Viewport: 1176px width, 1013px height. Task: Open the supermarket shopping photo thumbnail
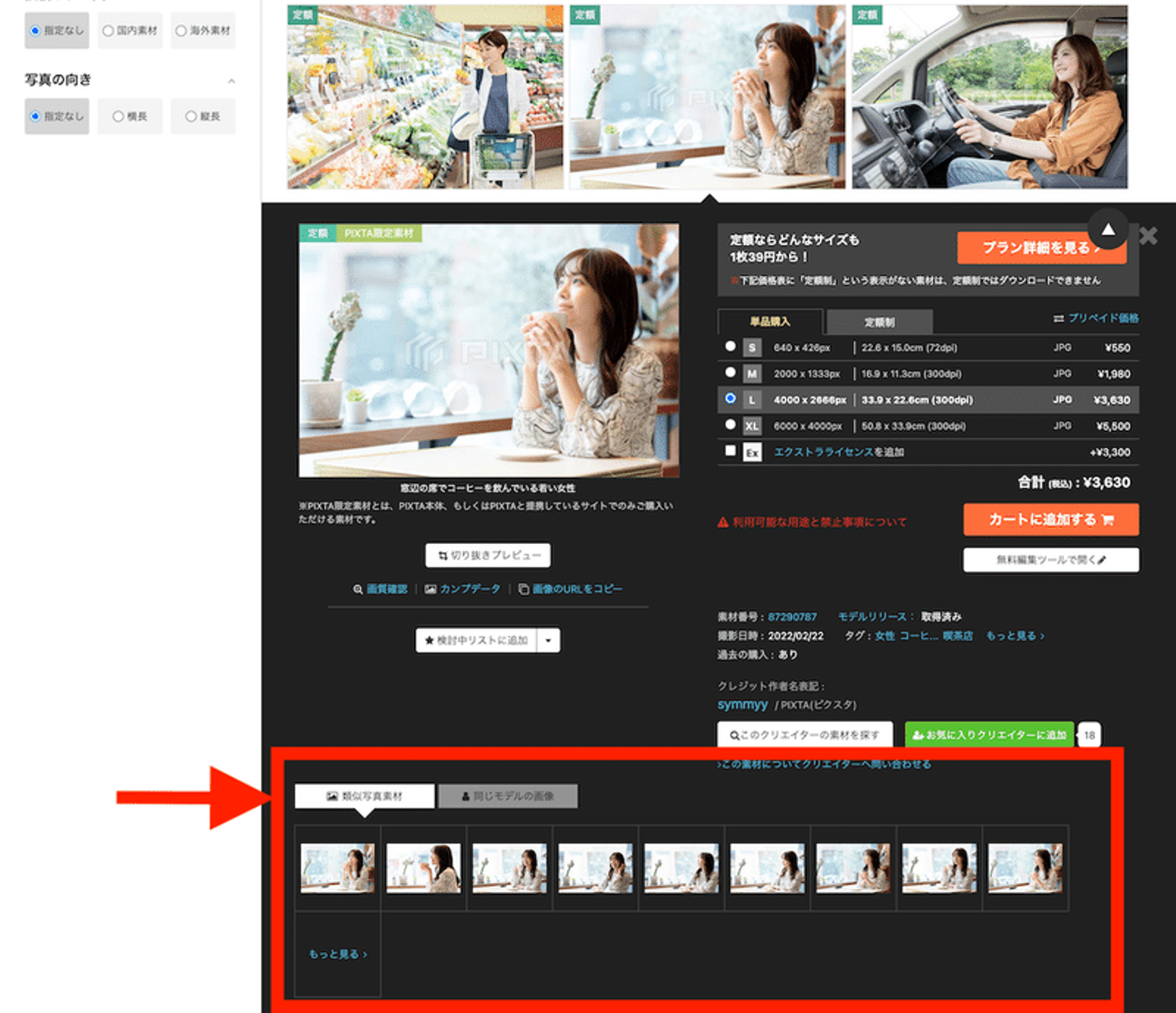tap(425, 97)
